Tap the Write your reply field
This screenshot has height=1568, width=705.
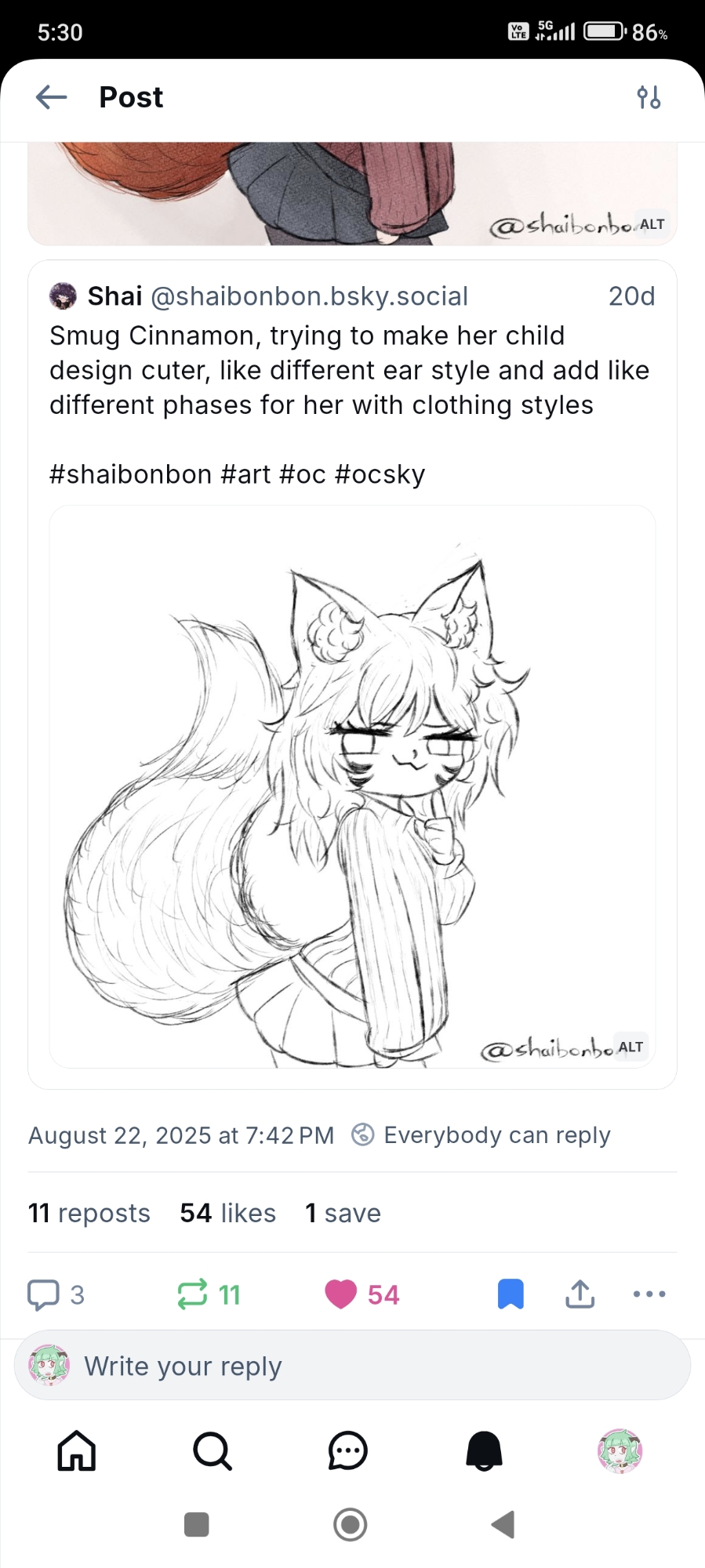[x=352, y=1366]
